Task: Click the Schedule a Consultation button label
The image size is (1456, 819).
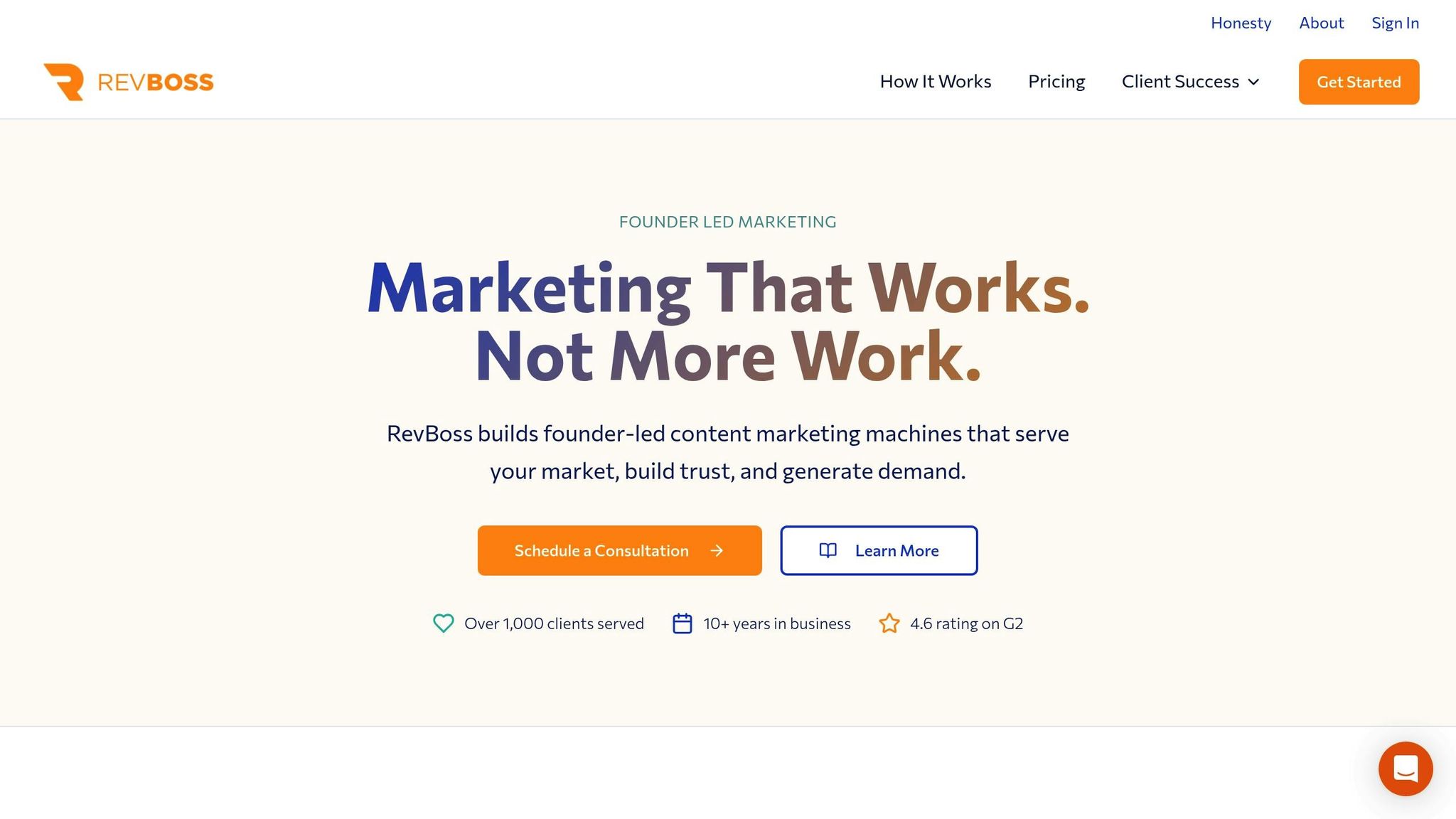Action: click(x=601, y=550)
